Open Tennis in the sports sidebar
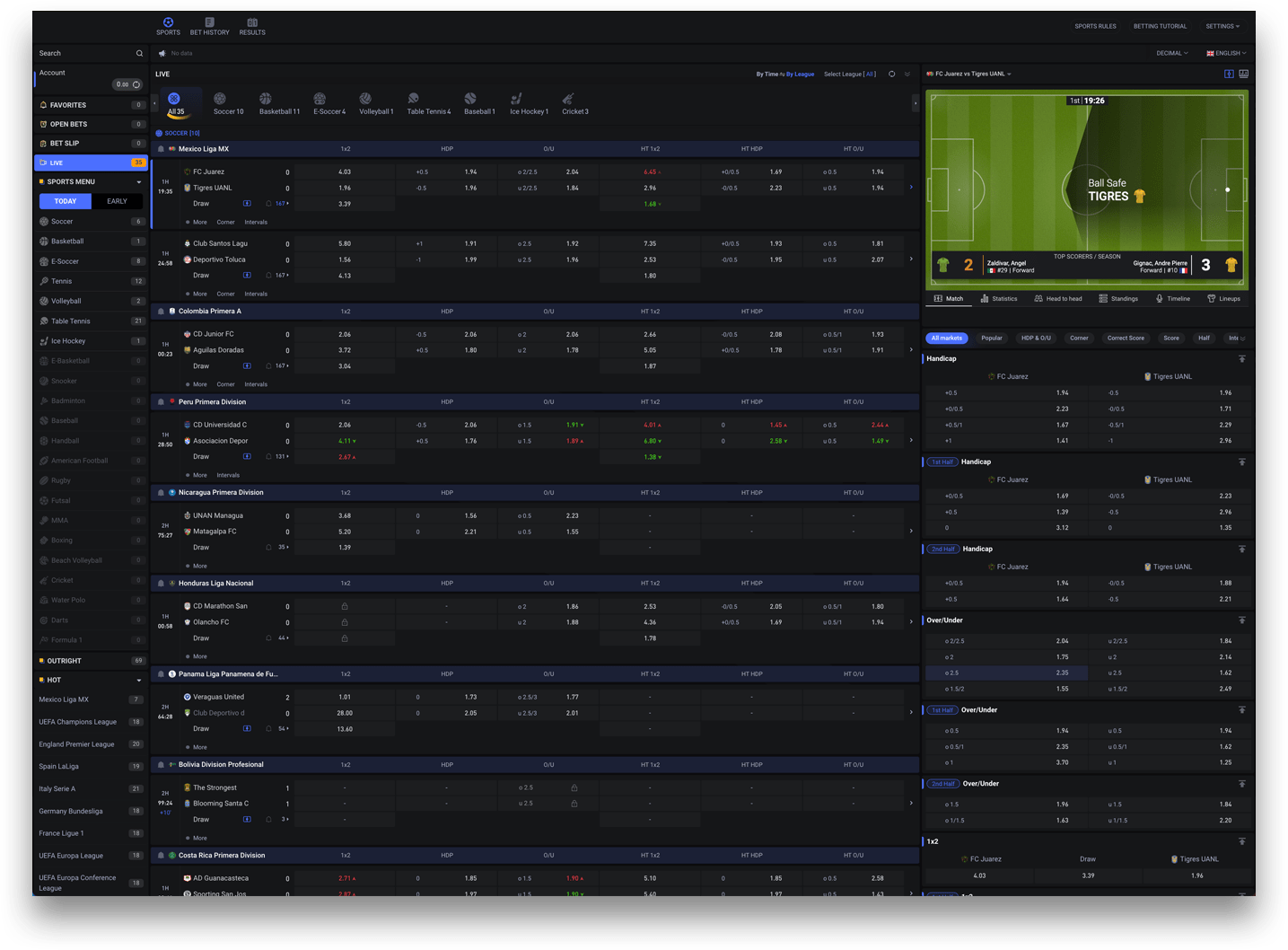Viewport: 1288px width, 950px height. (x=90, y=281)
